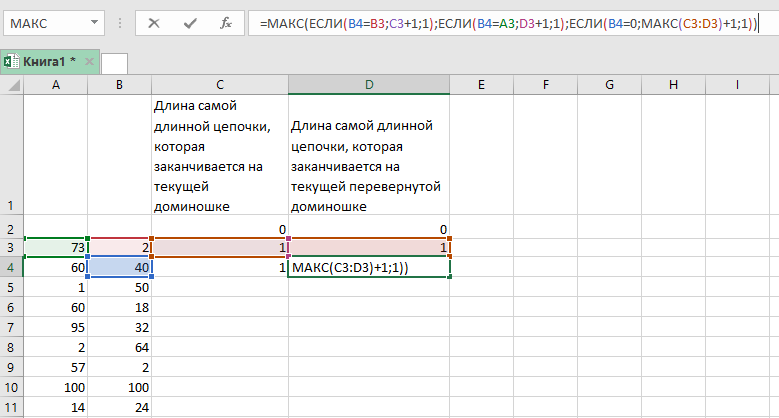Select column H by its header

point(673,85)
